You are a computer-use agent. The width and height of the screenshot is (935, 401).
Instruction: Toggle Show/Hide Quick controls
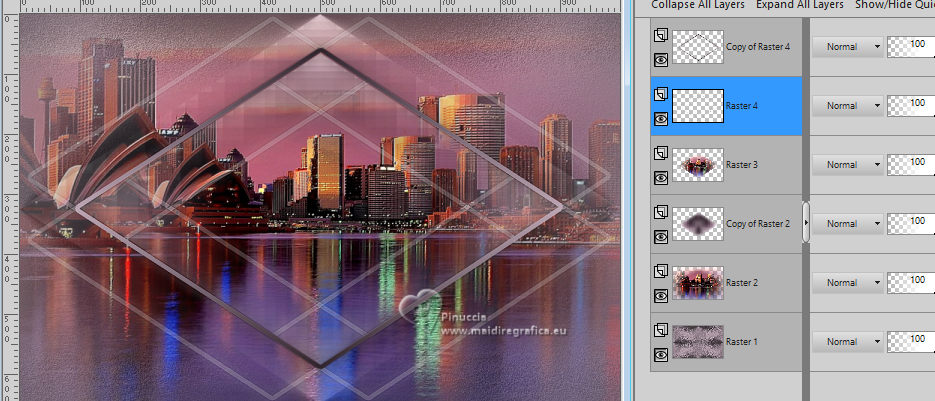[894, 5]
